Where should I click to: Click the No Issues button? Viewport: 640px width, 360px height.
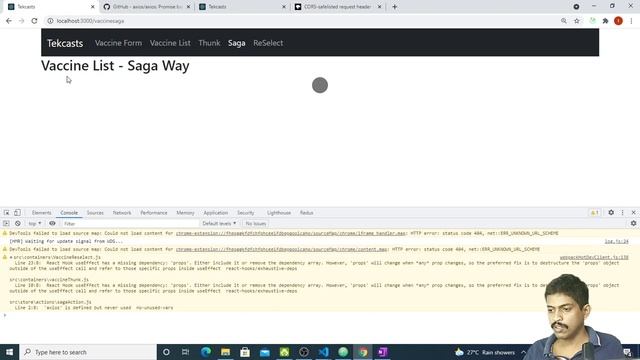click(x=256, y=224)
